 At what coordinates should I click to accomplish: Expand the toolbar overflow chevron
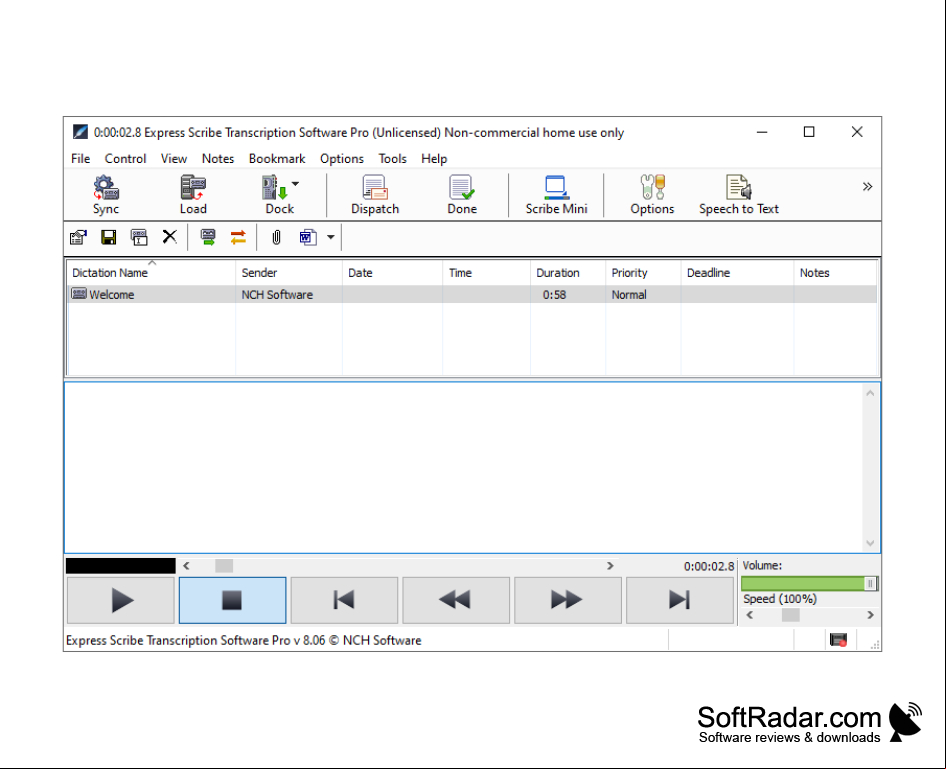867,186
